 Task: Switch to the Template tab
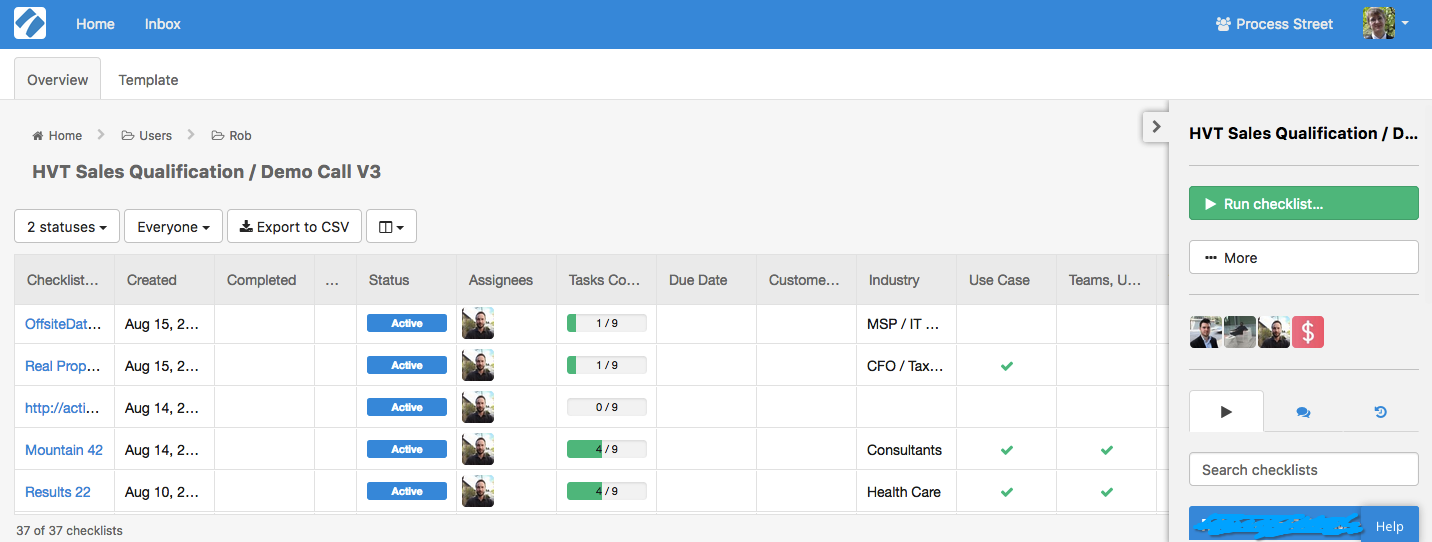click(148, 79)
